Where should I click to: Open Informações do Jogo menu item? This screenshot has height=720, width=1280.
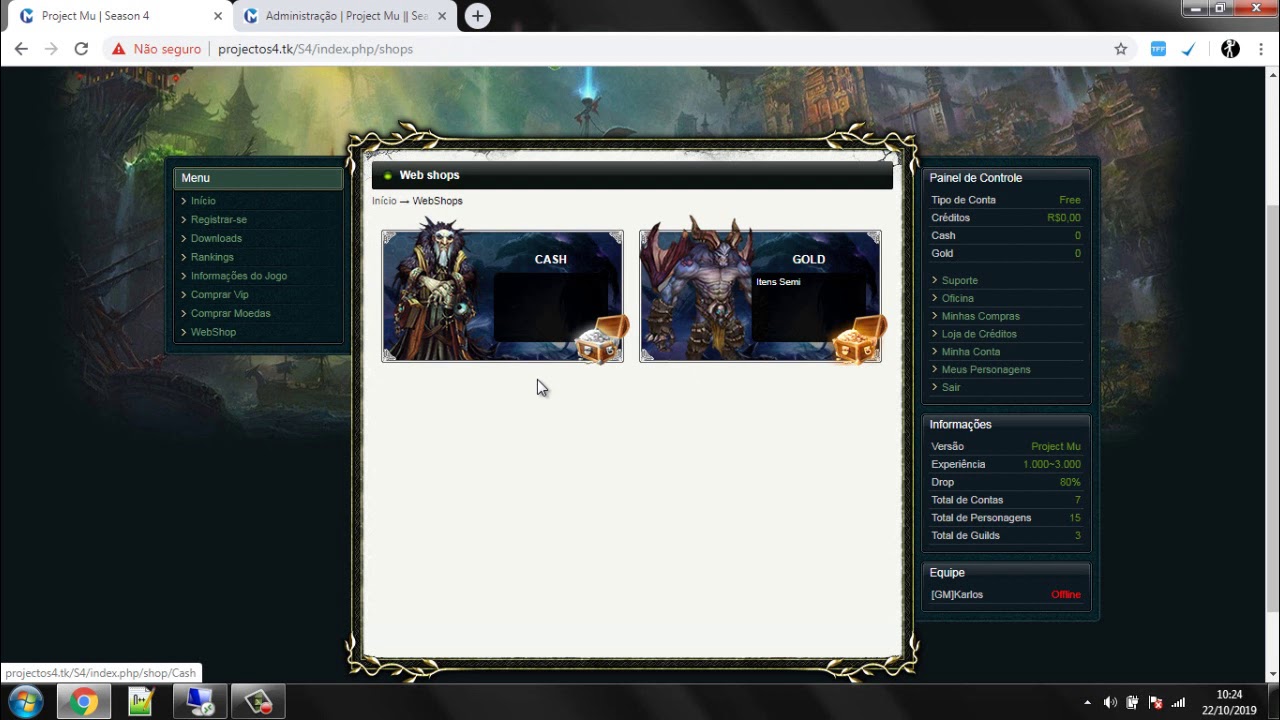(239, 276)
